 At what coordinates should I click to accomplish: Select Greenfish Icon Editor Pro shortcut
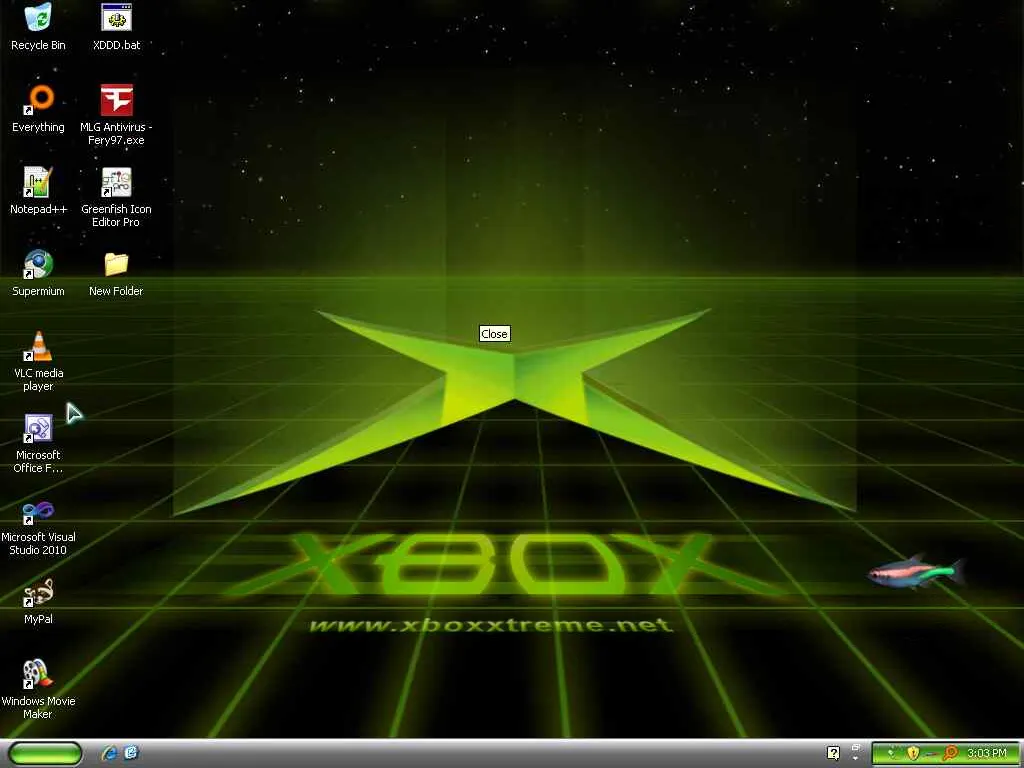coord(116,182)
